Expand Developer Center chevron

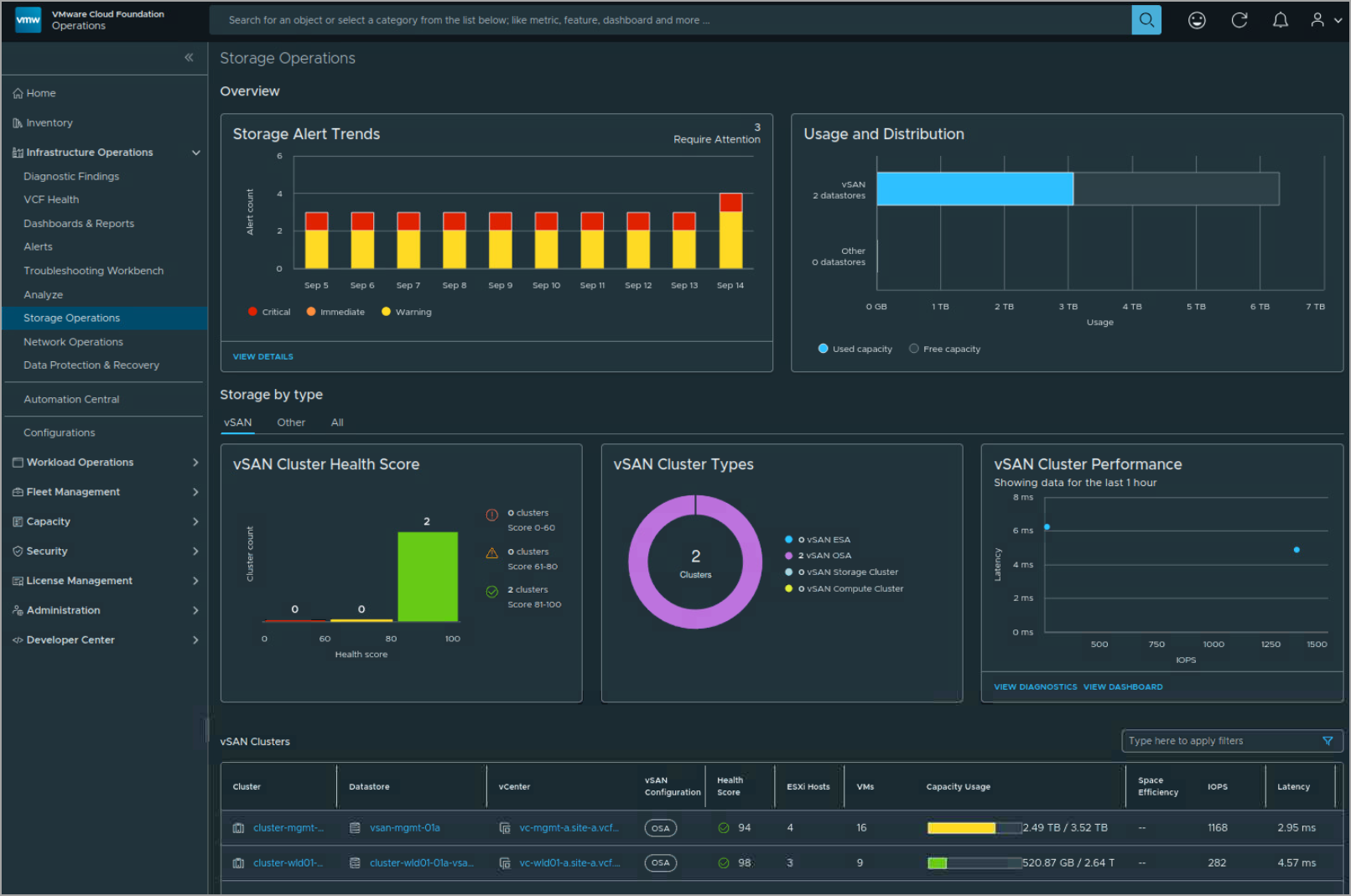coord(195,640)
